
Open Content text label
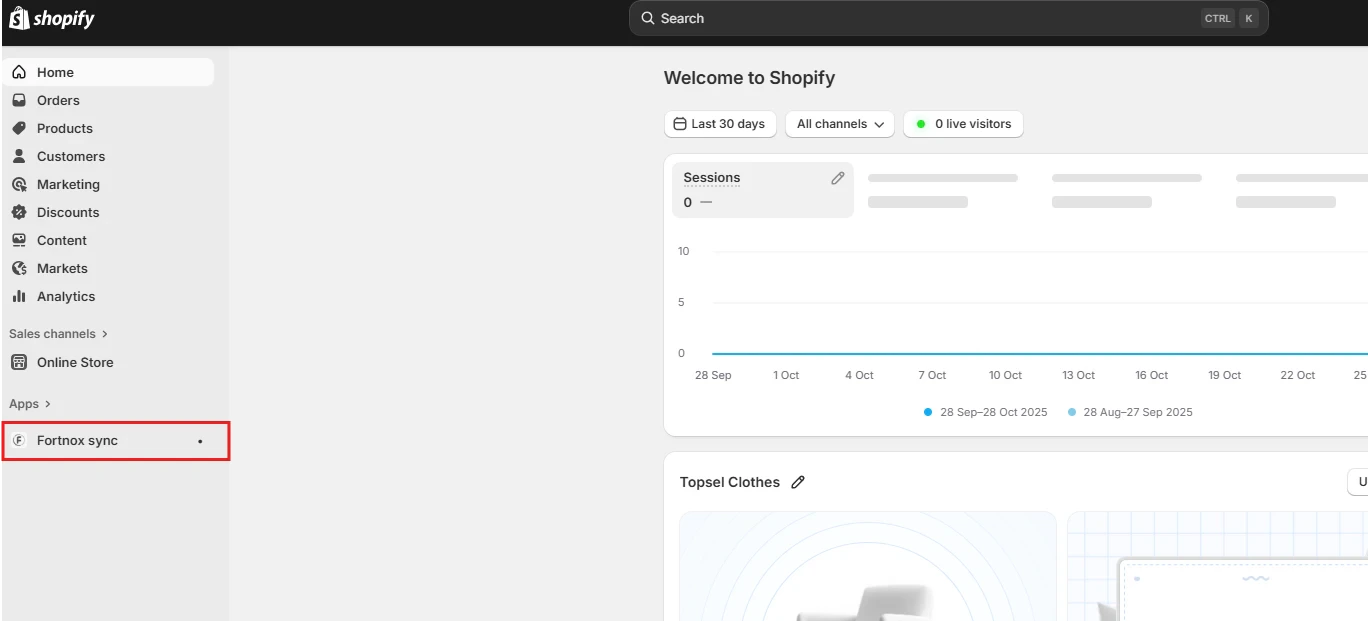pyautogui.click(x=62, y=240)
